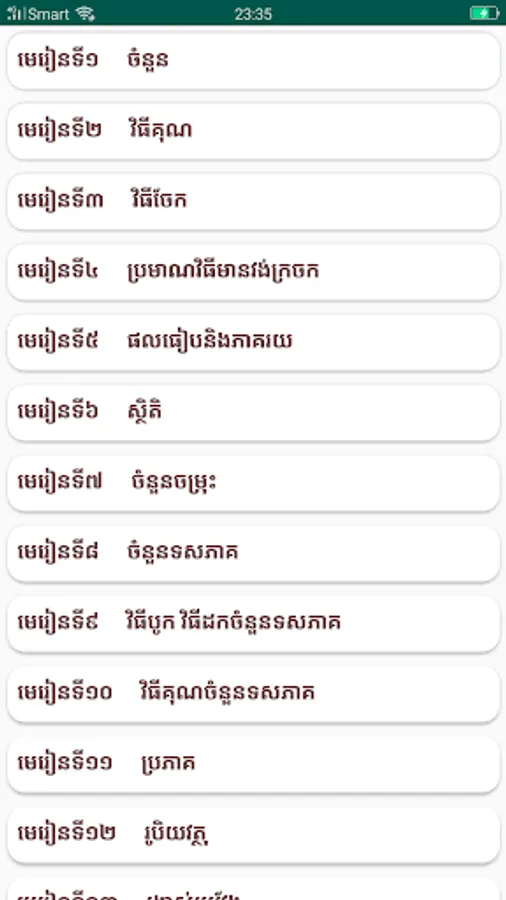Open lesson 4 ប្រមាណវិធីមានវង់ក្រចក

tap(253, 272)
